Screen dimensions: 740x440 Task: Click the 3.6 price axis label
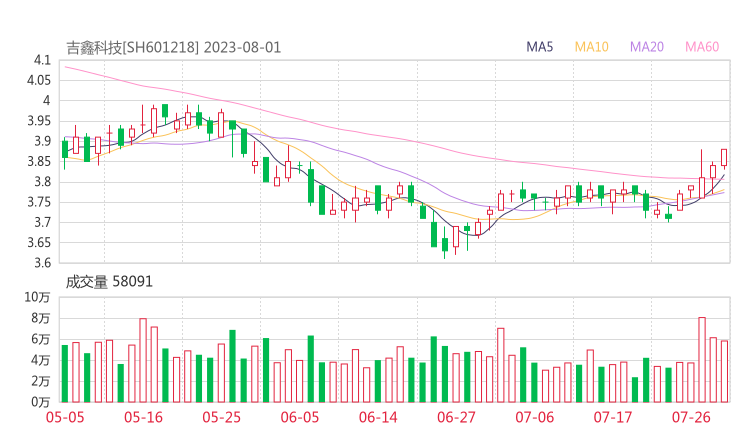[x=42, y=263]
